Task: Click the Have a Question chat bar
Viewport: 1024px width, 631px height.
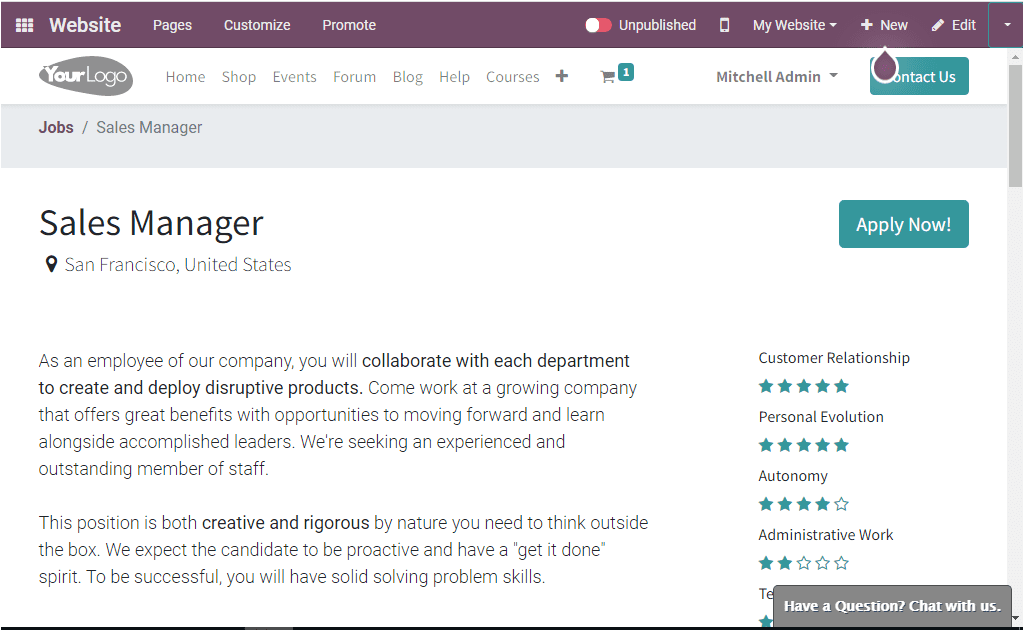Action: click(x=892, y=606)
